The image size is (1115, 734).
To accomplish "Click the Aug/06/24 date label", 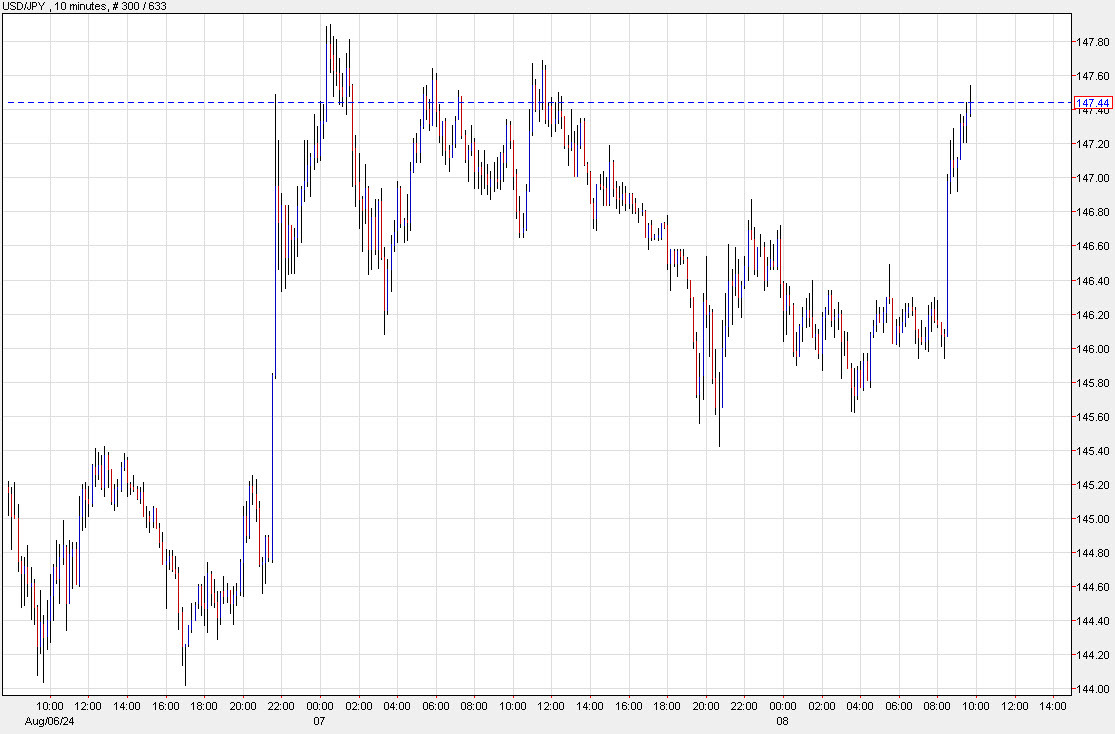I will (50, 721).
